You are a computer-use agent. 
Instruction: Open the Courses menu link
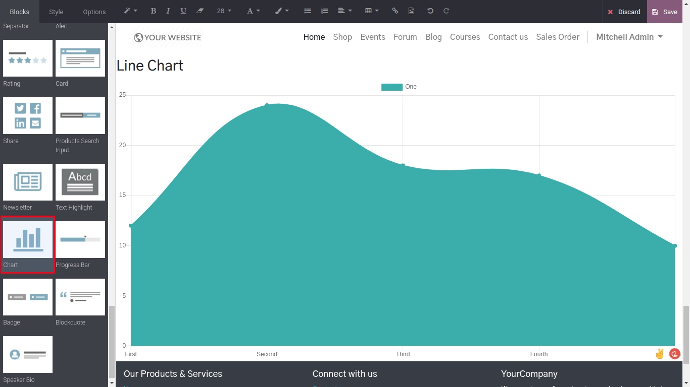click(x=465, y=37)
